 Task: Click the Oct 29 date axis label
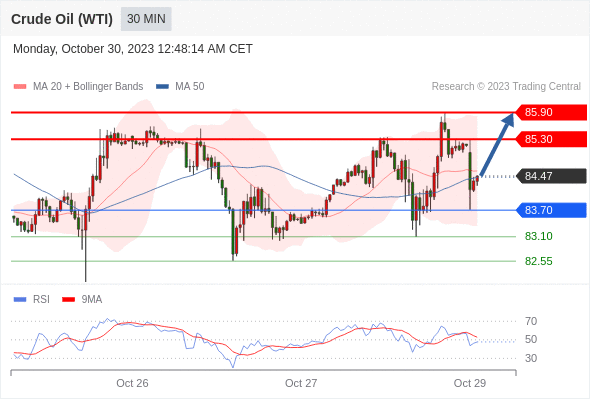click(470, 383)
